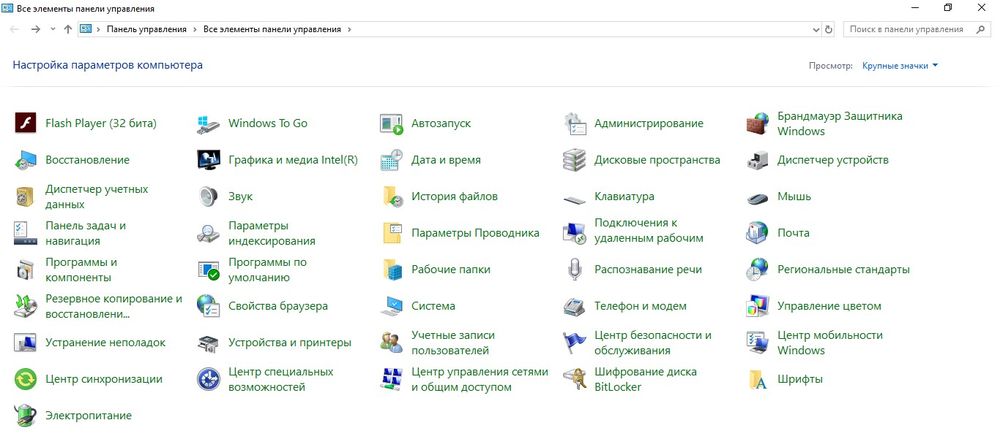This screenshot has height=439, width=1000.
Task: Click the Брандмауэр Защитника Windows icon
Action: (758, 124)
